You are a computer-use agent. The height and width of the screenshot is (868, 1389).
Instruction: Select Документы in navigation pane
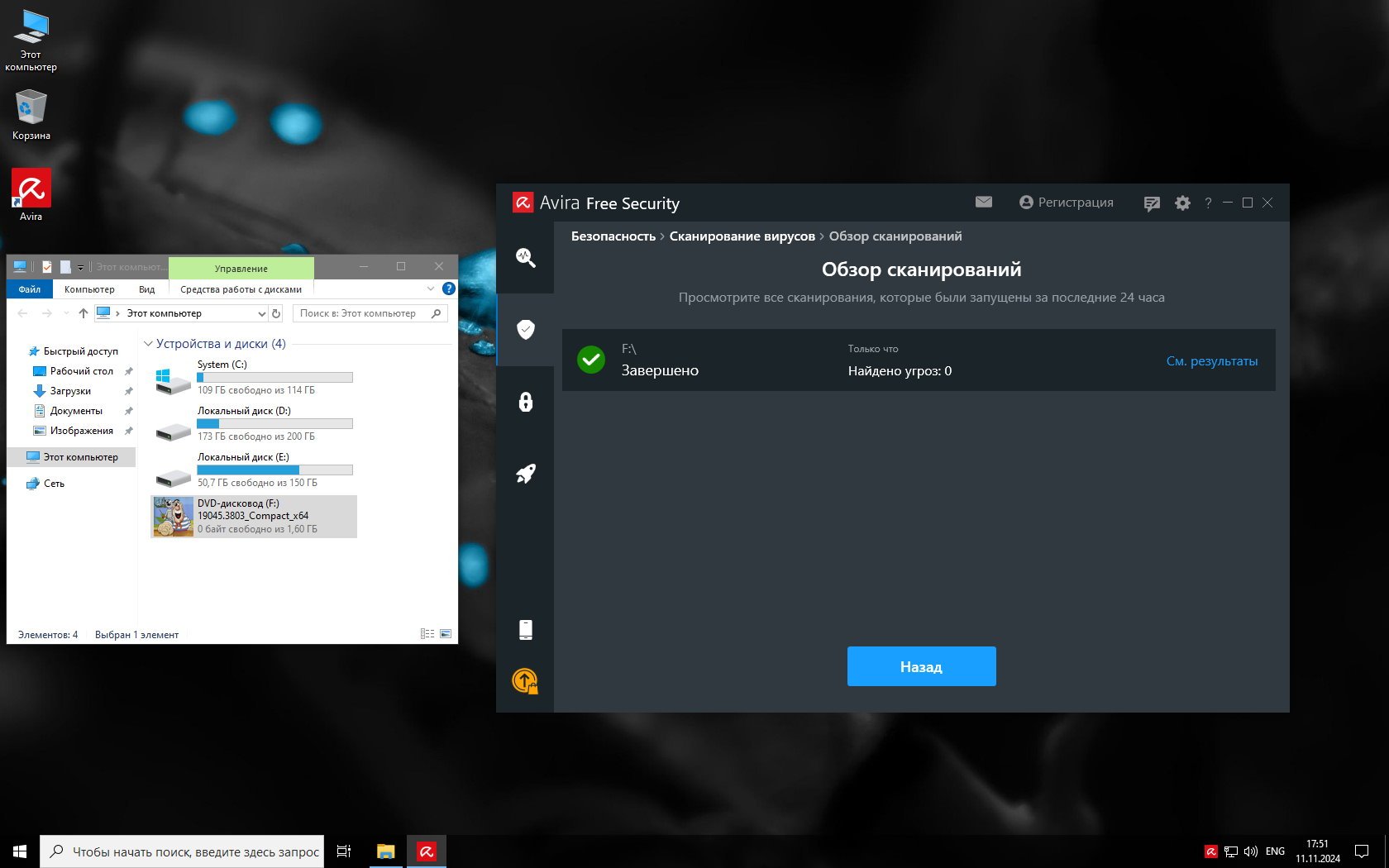pyautogui.click(x=68, y=411)
